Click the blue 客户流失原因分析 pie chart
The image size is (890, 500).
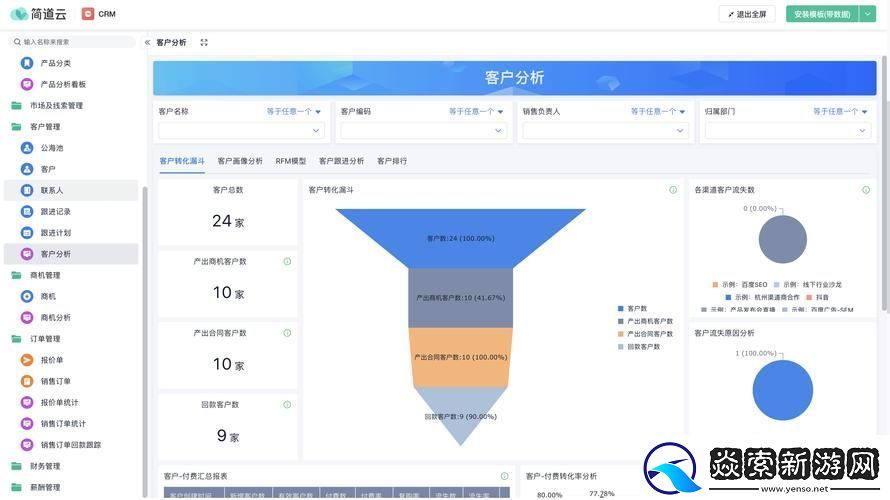[x=783, y=390]
